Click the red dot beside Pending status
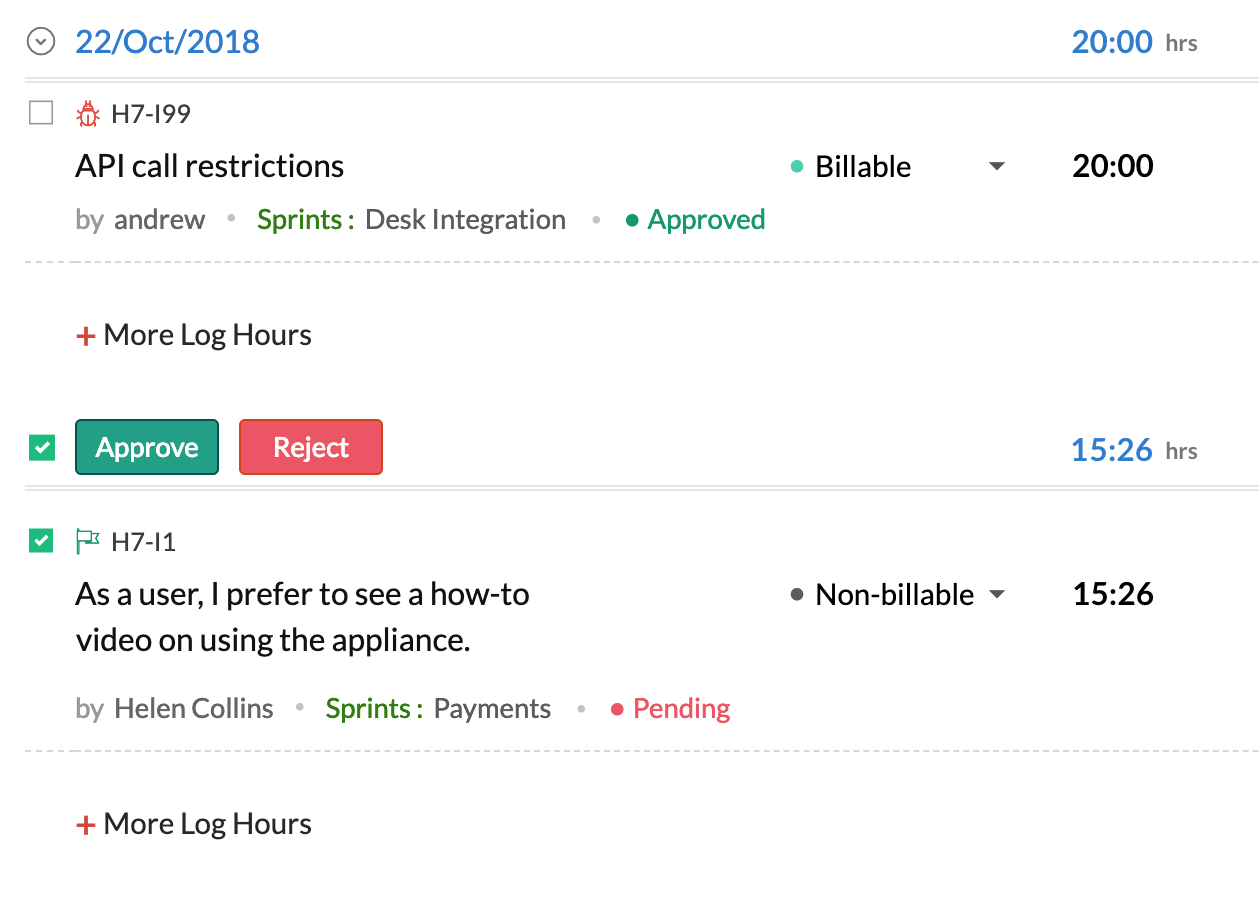Screen dimensions: 1259x915 click(x=617, y=710)
